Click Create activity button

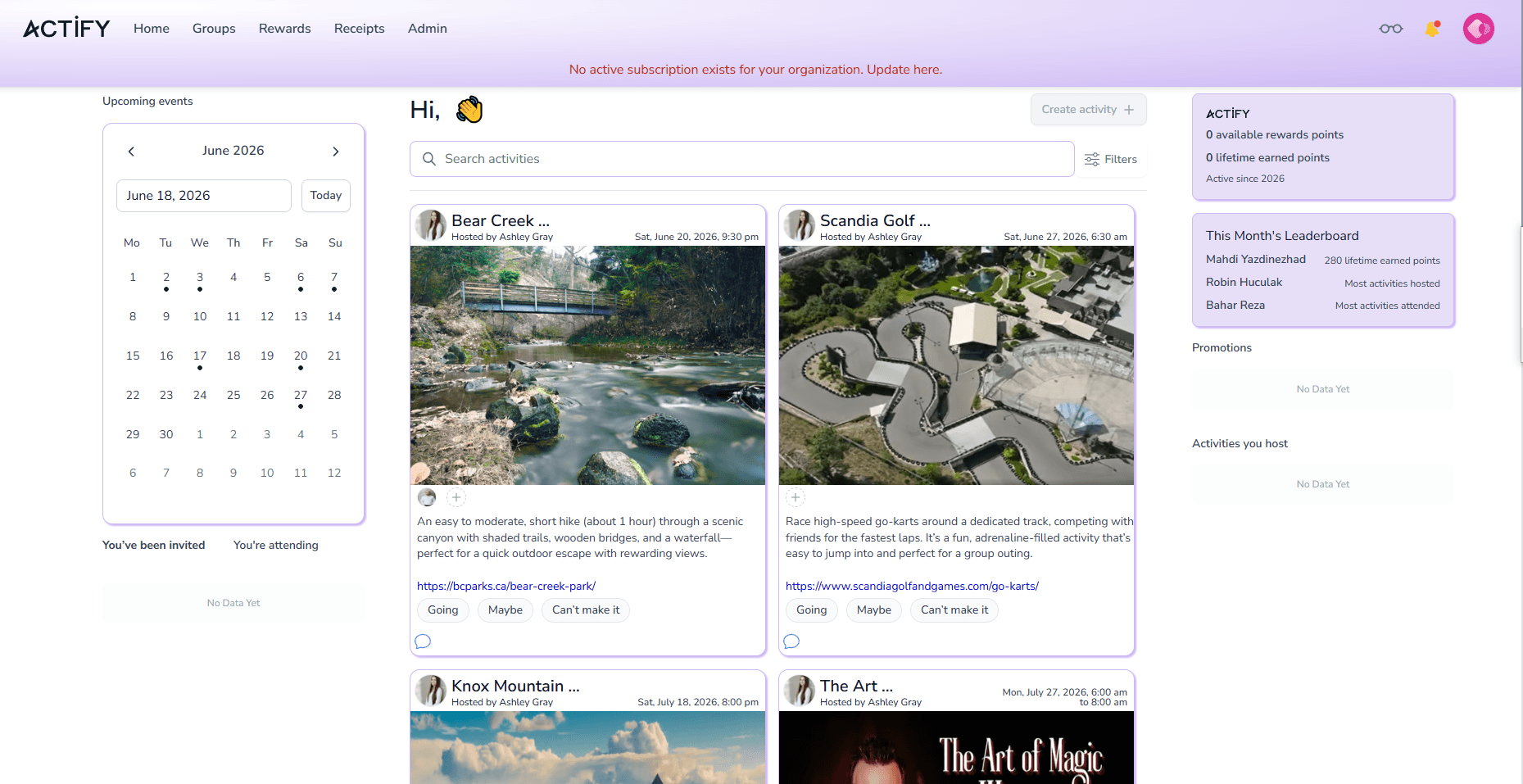pyautogui.click(x=1088, y=110)
